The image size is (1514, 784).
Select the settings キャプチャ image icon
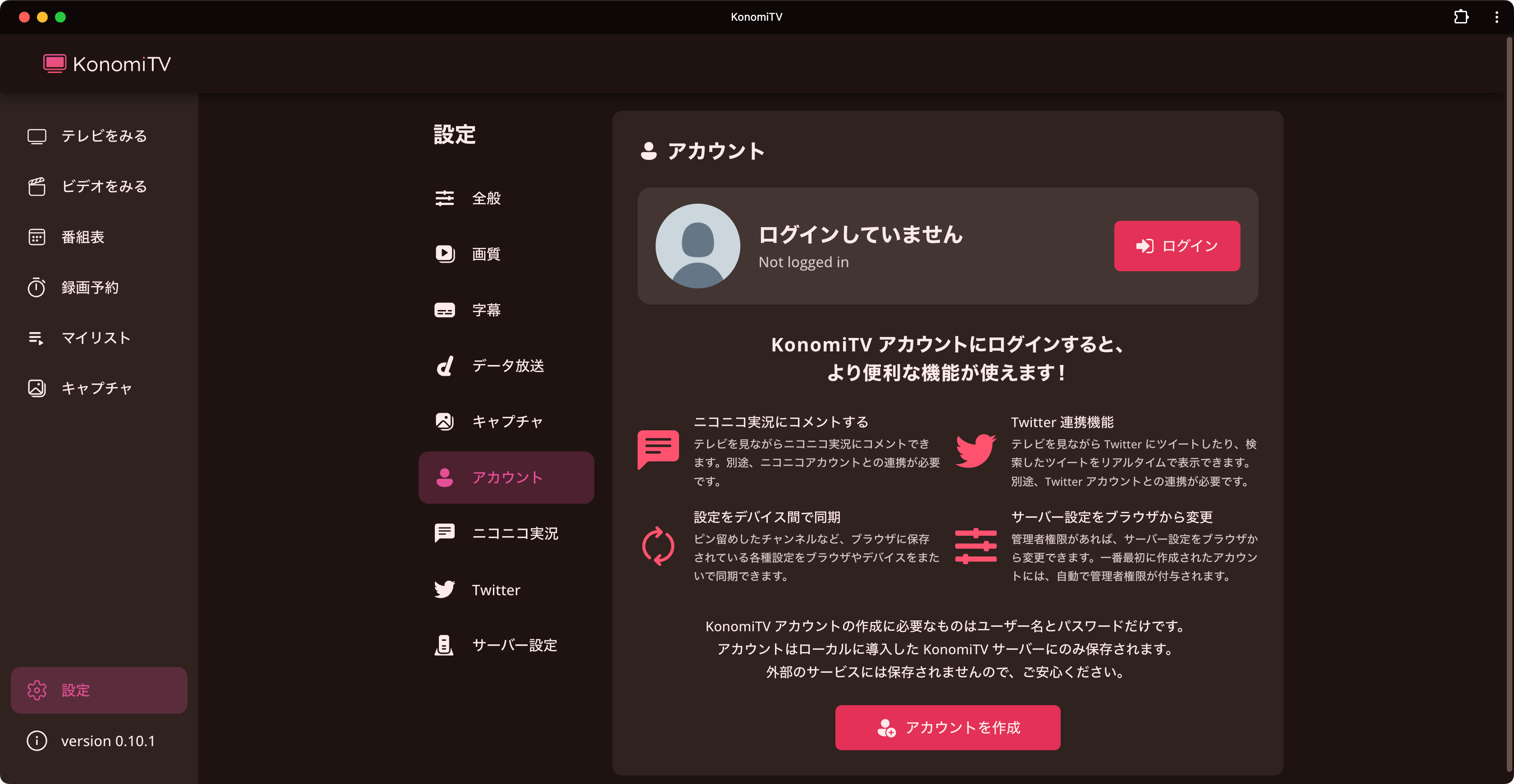(x=444, y=421)
